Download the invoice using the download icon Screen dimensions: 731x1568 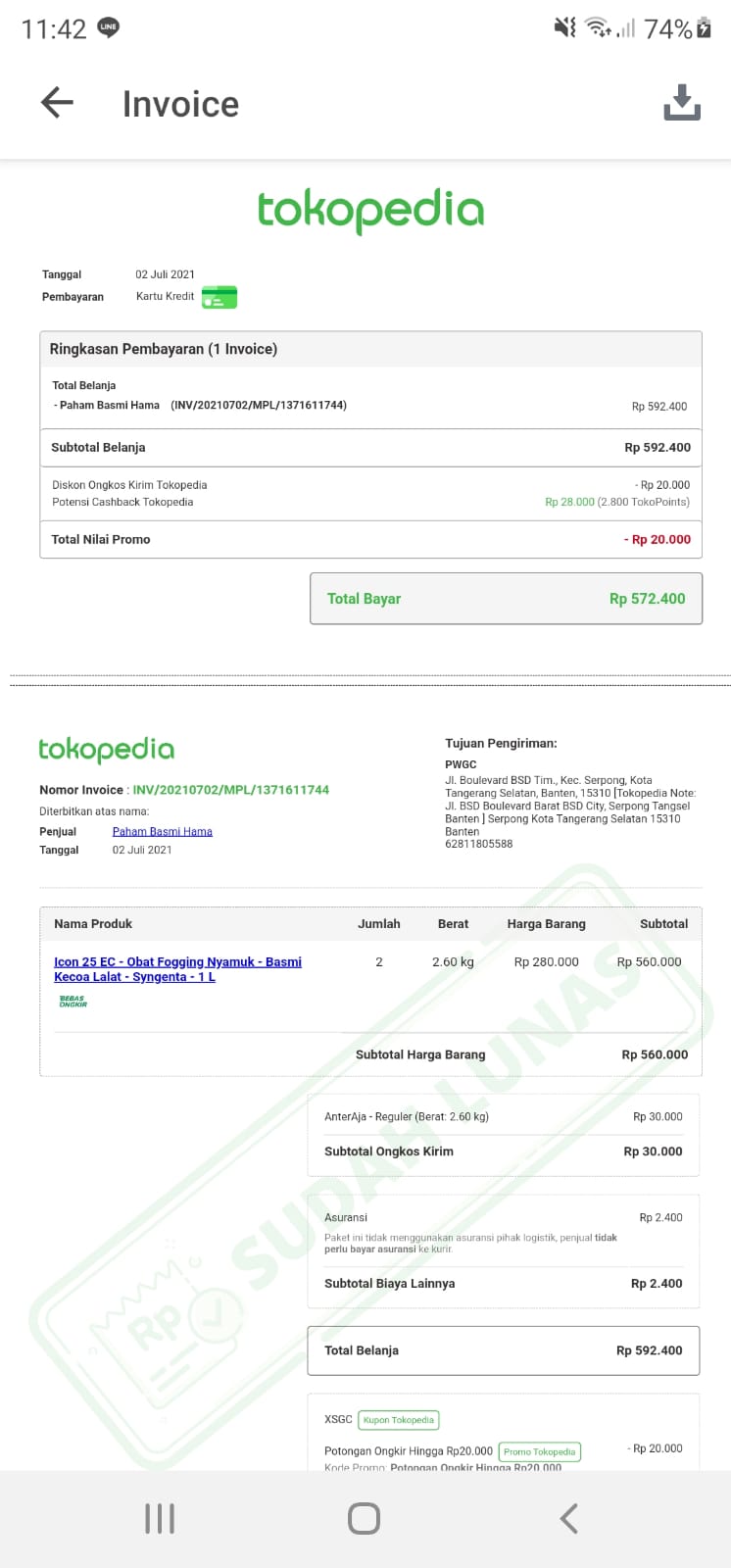[x=682, y=103]
